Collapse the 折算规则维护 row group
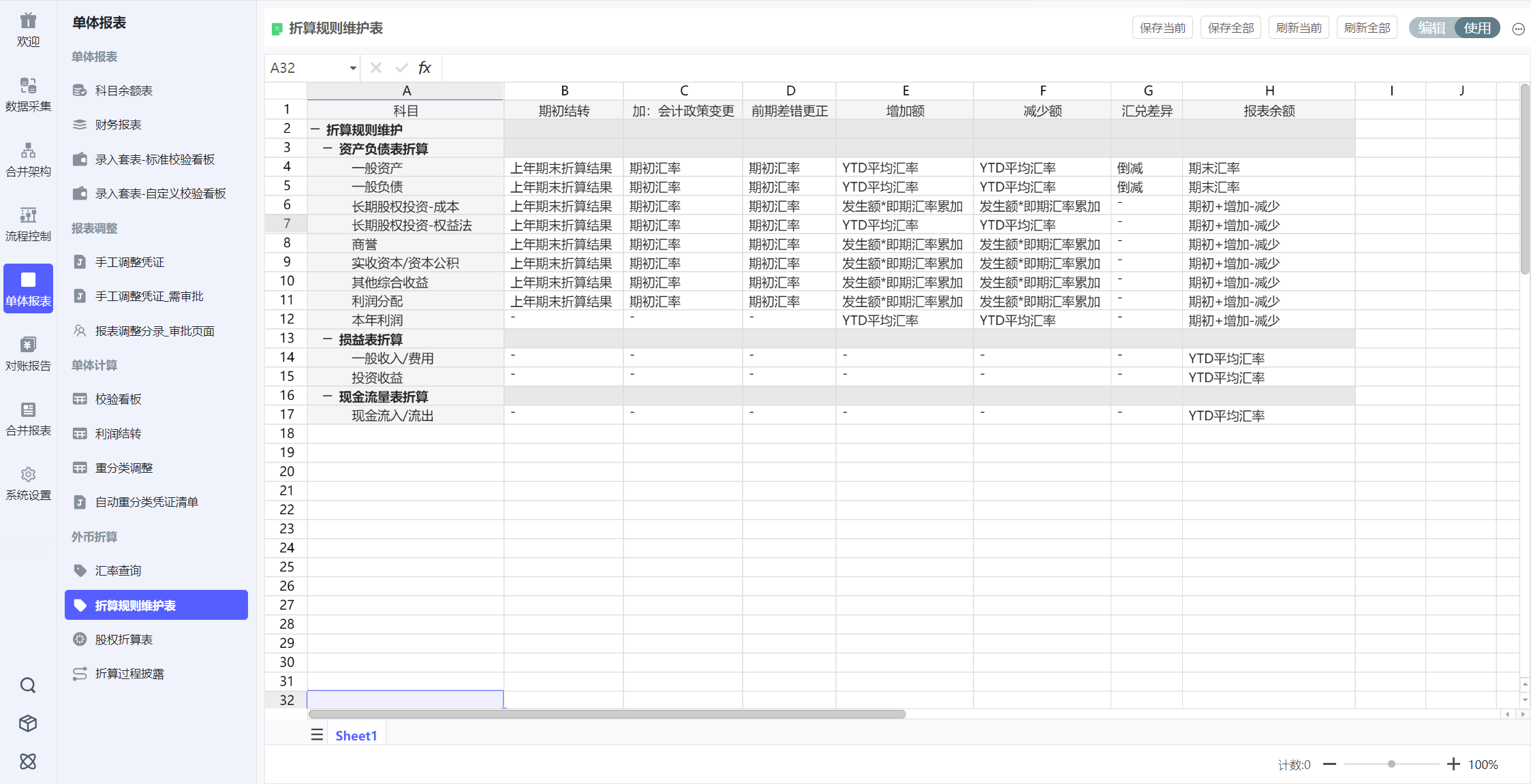This screenshot has height=784, width=1531. [x=315, y=129]
